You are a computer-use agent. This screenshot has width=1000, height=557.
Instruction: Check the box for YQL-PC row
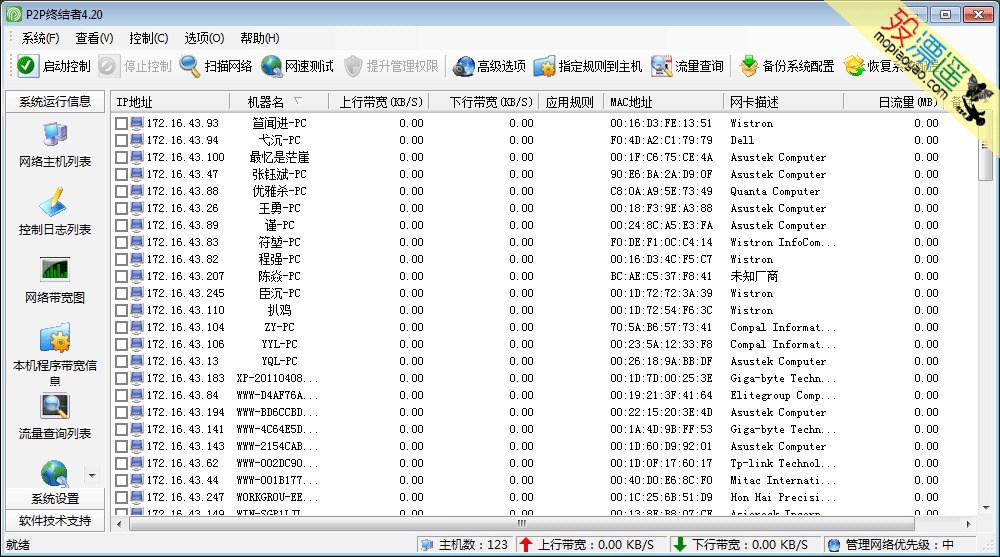[x=121, y=361]
